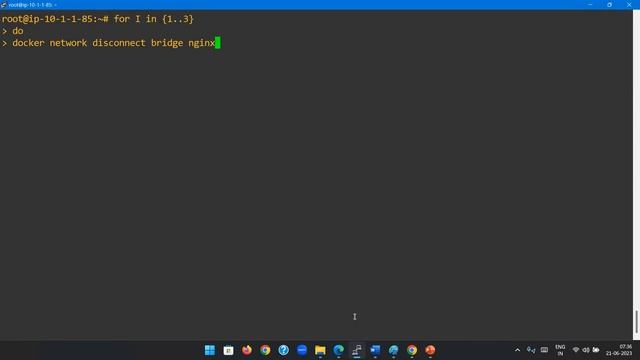Open the clock and date 21-06-2023
640x360 pixels.
pos(619,350)
